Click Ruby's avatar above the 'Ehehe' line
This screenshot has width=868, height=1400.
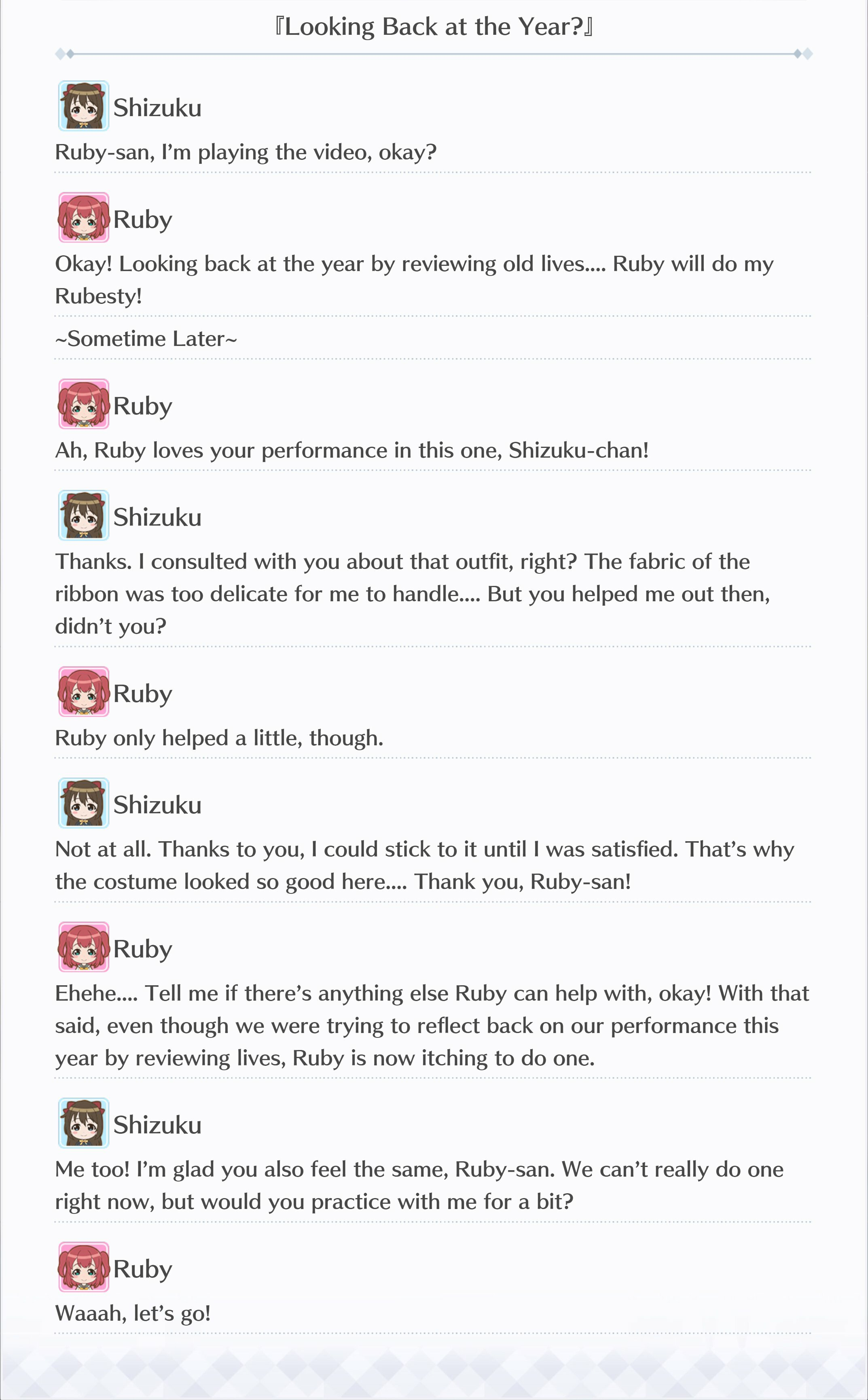coord(84,948)
